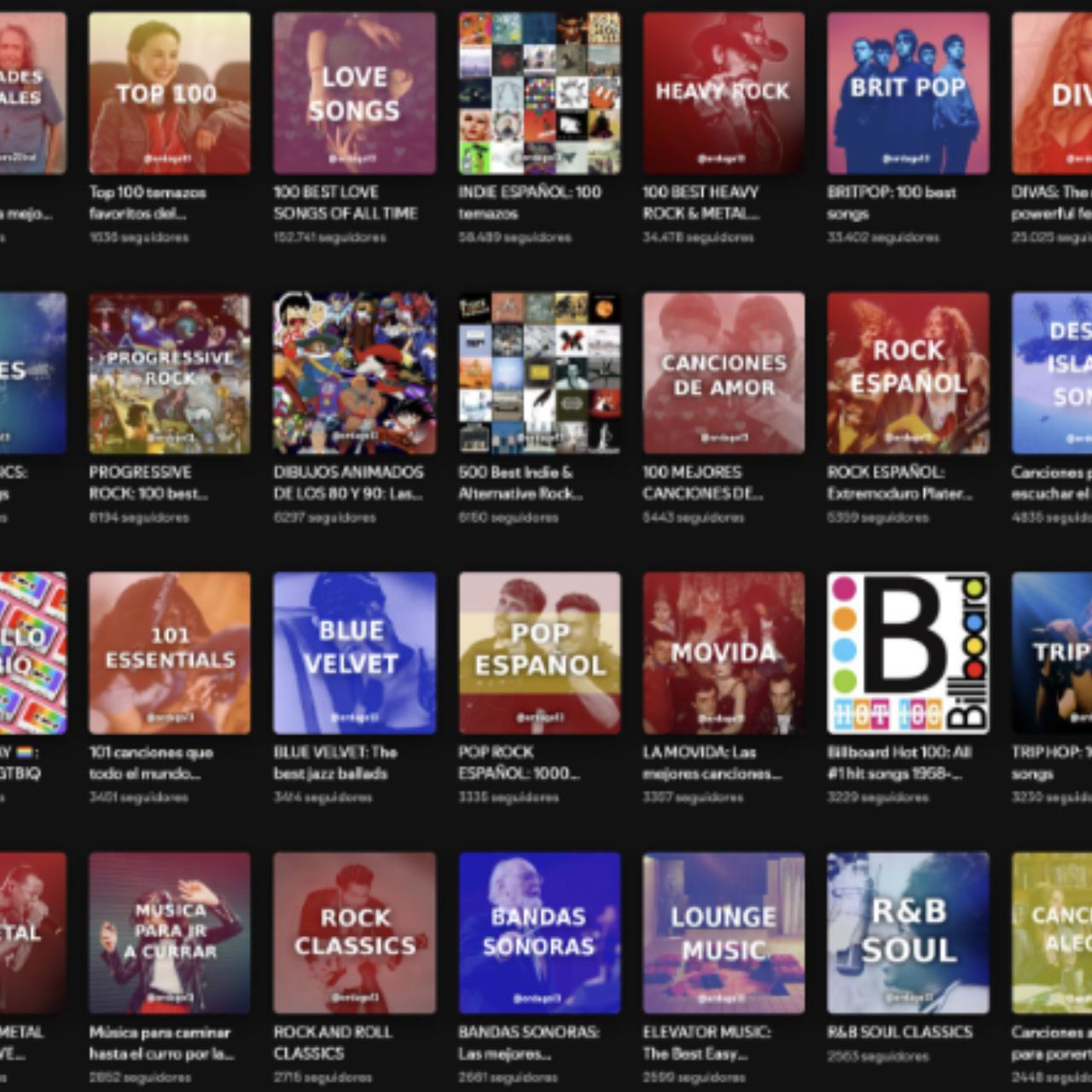1092x1092 pixels.
Task: Click title 'INDIE ESPAÑOL: 100 temazos'
Action: click(530, 203)
